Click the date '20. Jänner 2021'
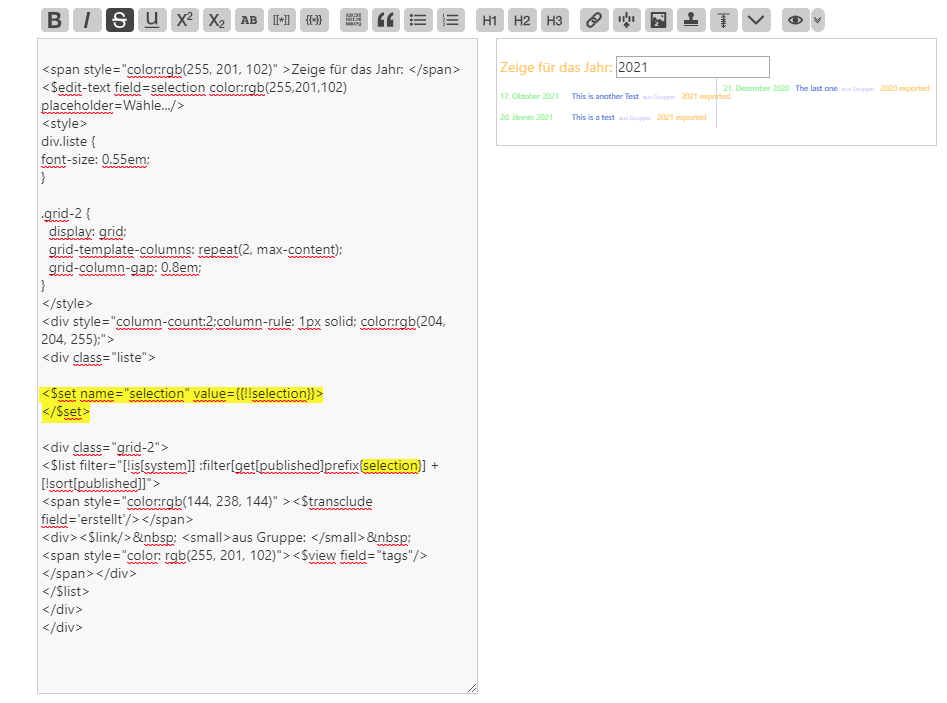 (526, 117)
